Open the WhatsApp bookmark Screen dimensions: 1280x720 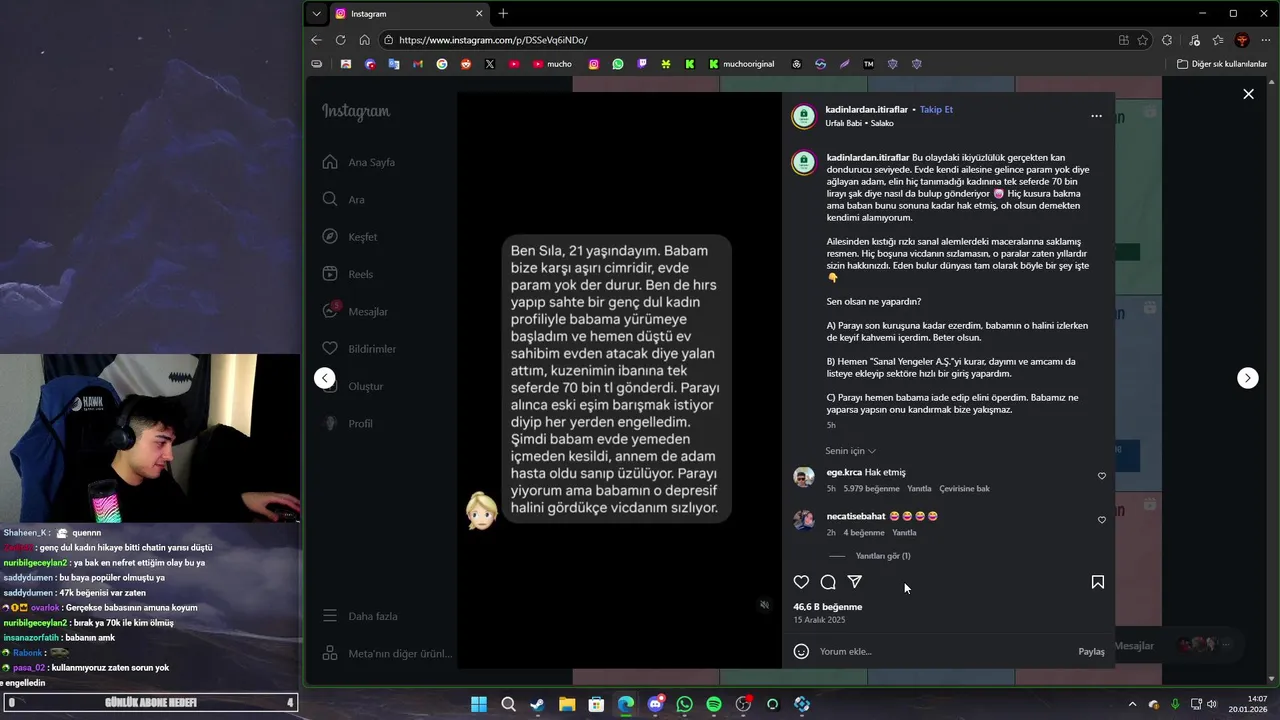(618, 64)
